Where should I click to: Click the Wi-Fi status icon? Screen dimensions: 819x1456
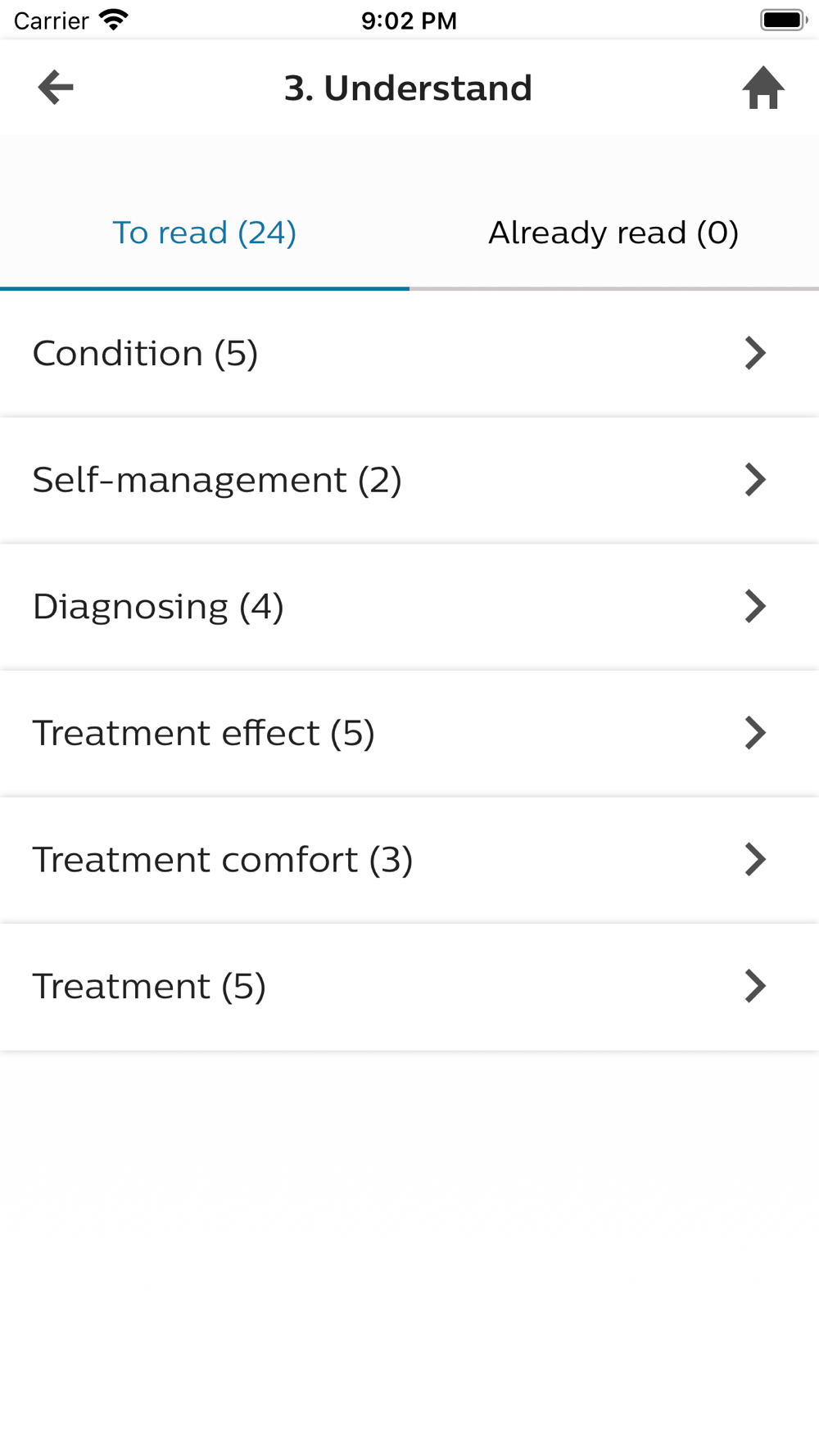pyautogui.click(x=114, y=20)
